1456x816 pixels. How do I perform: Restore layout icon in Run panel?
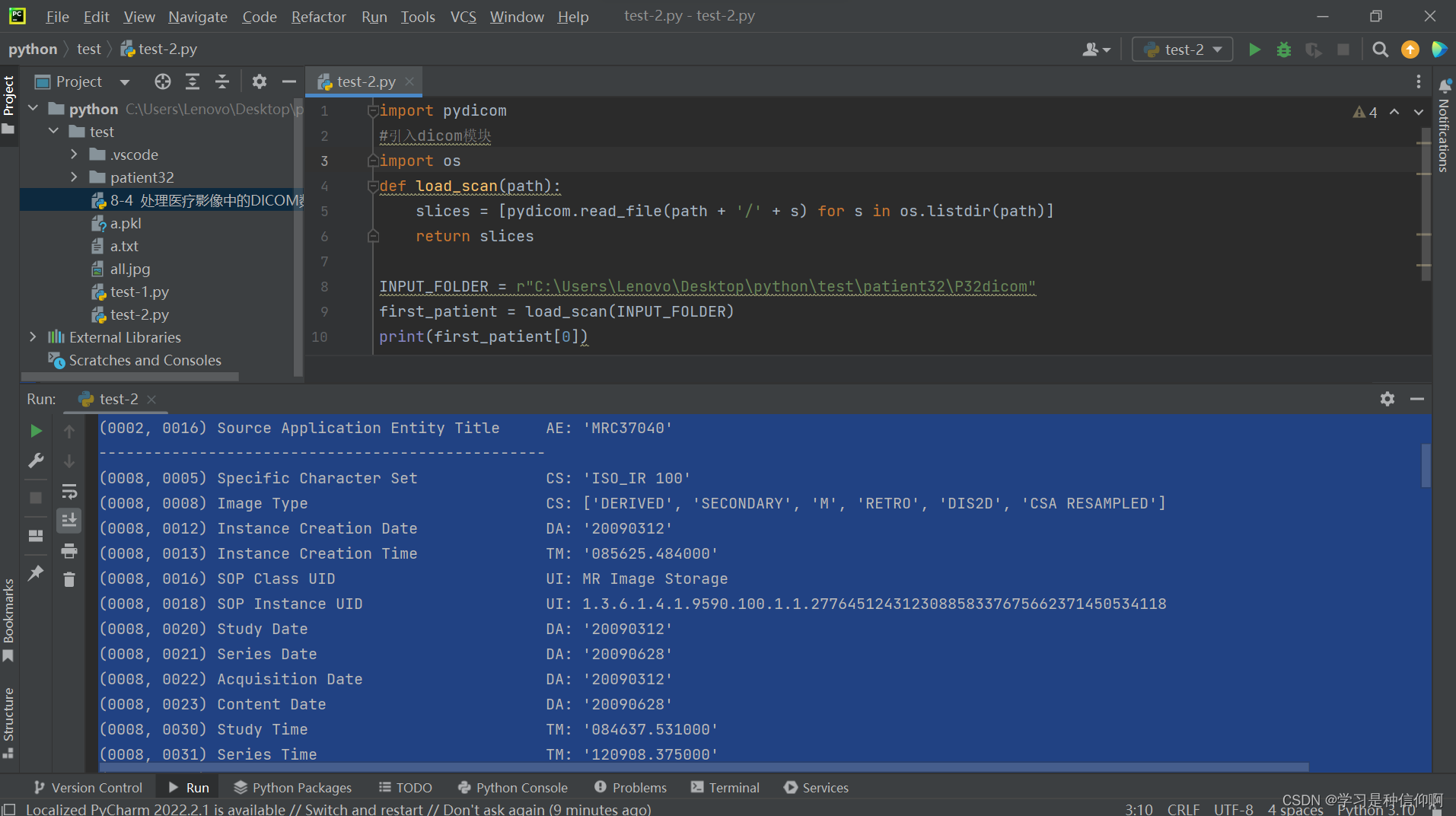[x=36, y=536]
